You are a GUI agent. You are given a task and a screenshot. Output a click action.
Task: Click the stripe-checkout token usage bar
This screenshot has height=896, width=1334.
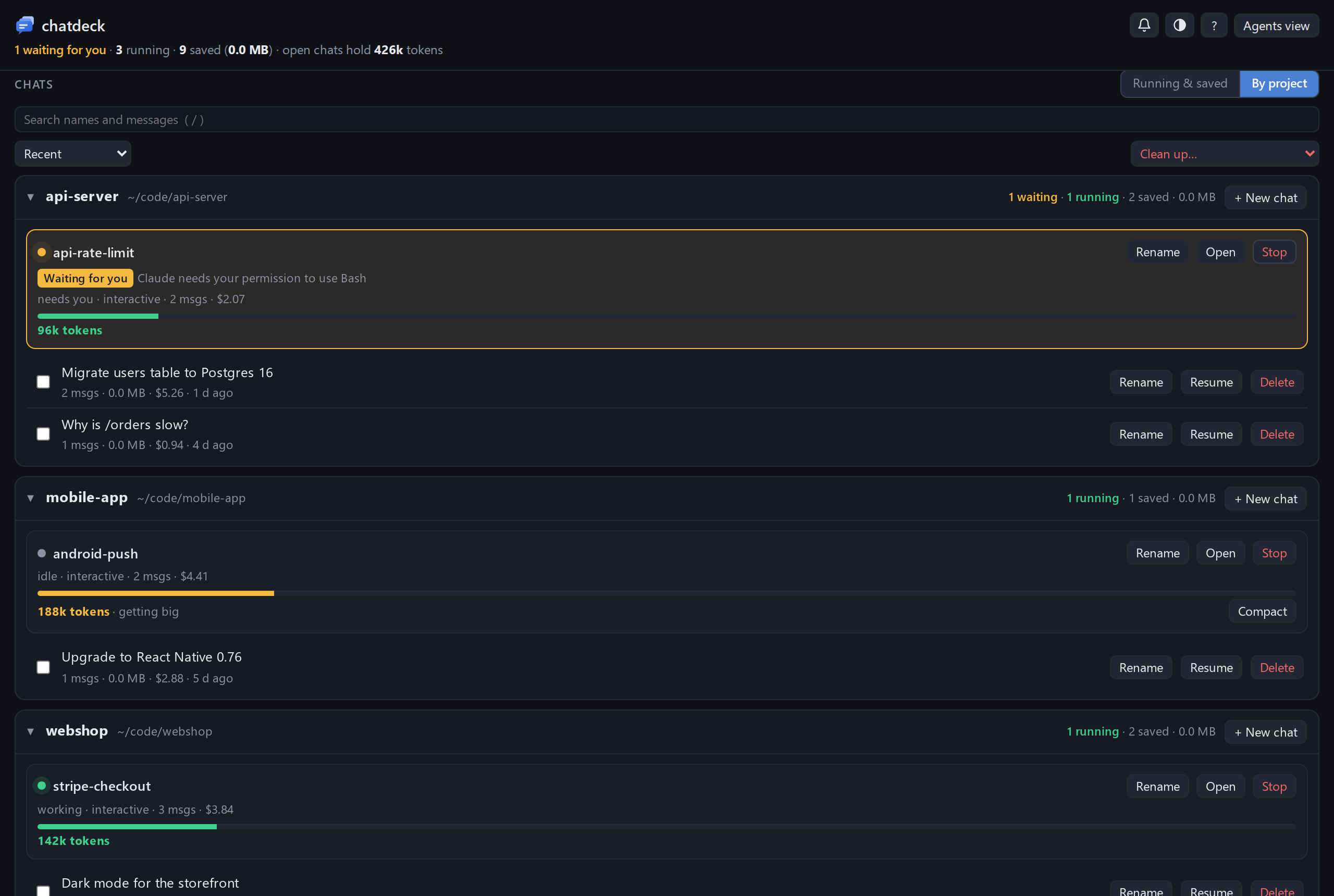point(666,826)
